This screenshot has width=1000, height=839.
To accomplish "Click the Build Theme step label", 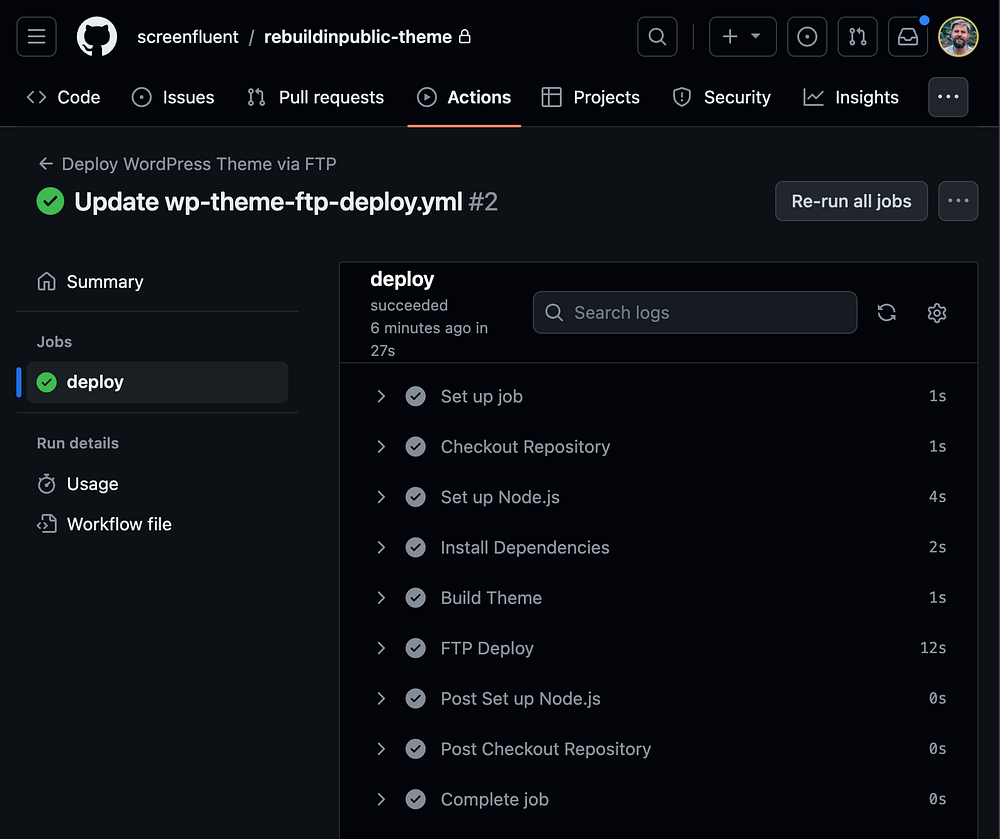I will (x=491, y=597).
